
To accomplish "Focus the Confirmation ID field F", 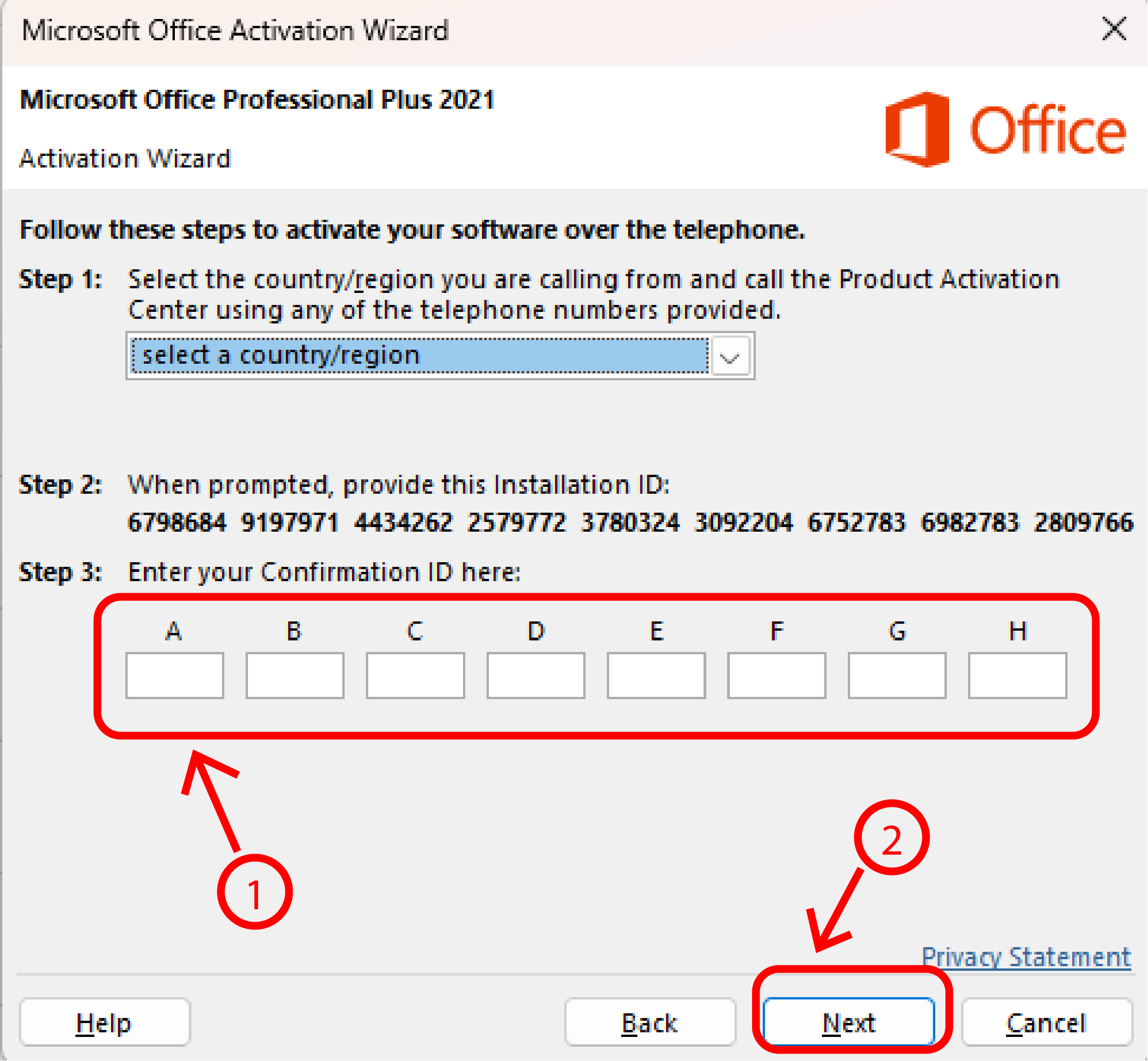I will tap(777, 675).
